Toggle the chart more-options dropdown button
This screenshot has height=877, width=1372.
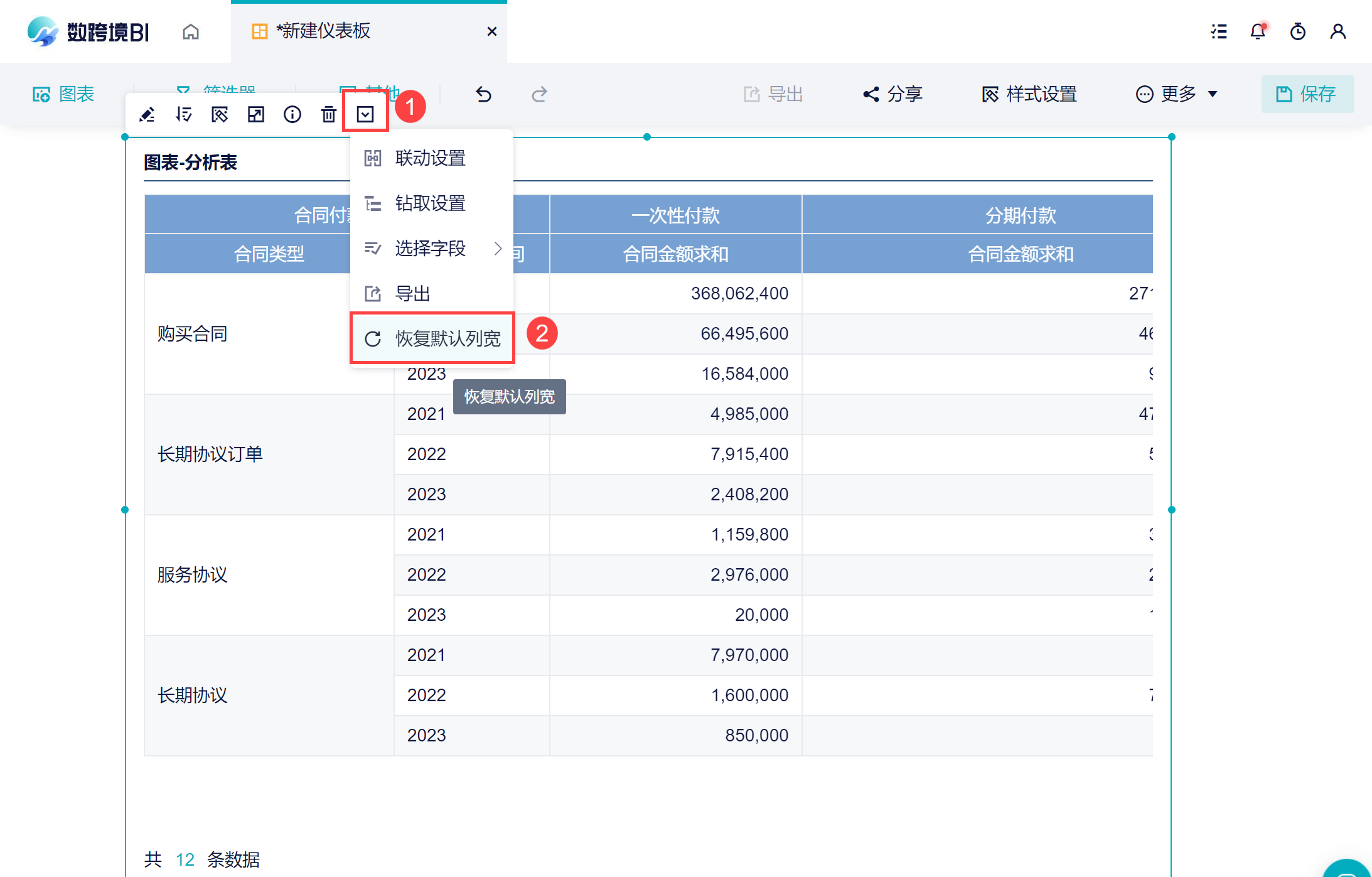coord(365,114)
